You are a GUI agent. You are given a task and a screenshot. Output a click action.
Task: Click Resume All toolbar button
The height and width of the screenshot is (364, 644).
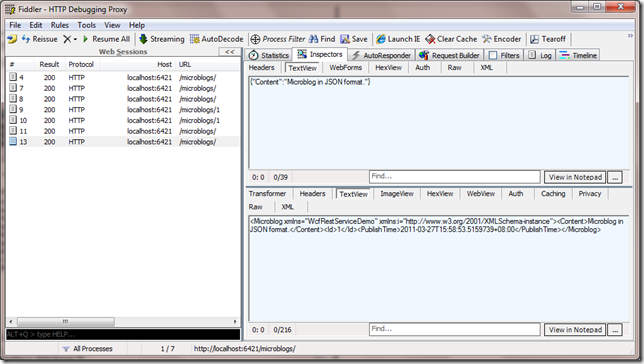(106, 39)
